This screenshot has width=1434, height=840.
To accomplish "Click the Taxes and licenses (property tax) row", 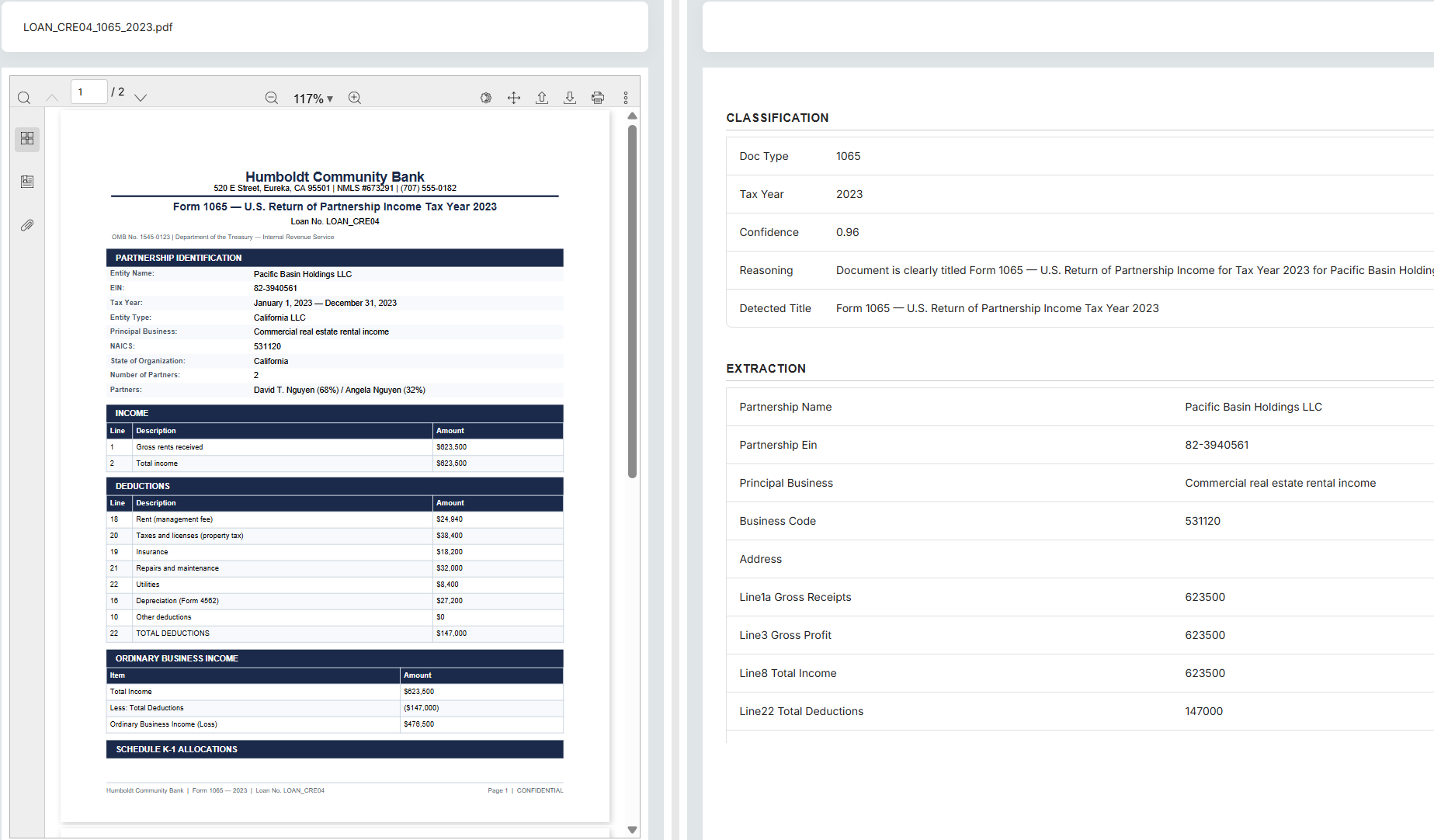I will [335, 536].
